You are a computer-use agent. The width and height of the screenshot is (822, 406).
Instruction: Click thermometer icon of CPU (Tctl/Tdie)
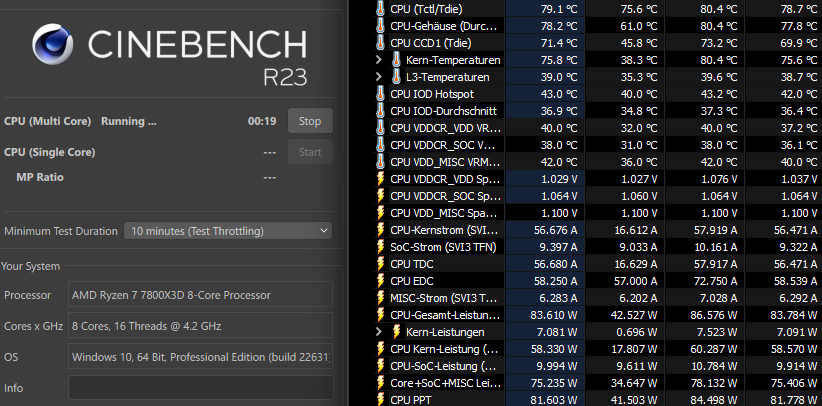(381, 8)
